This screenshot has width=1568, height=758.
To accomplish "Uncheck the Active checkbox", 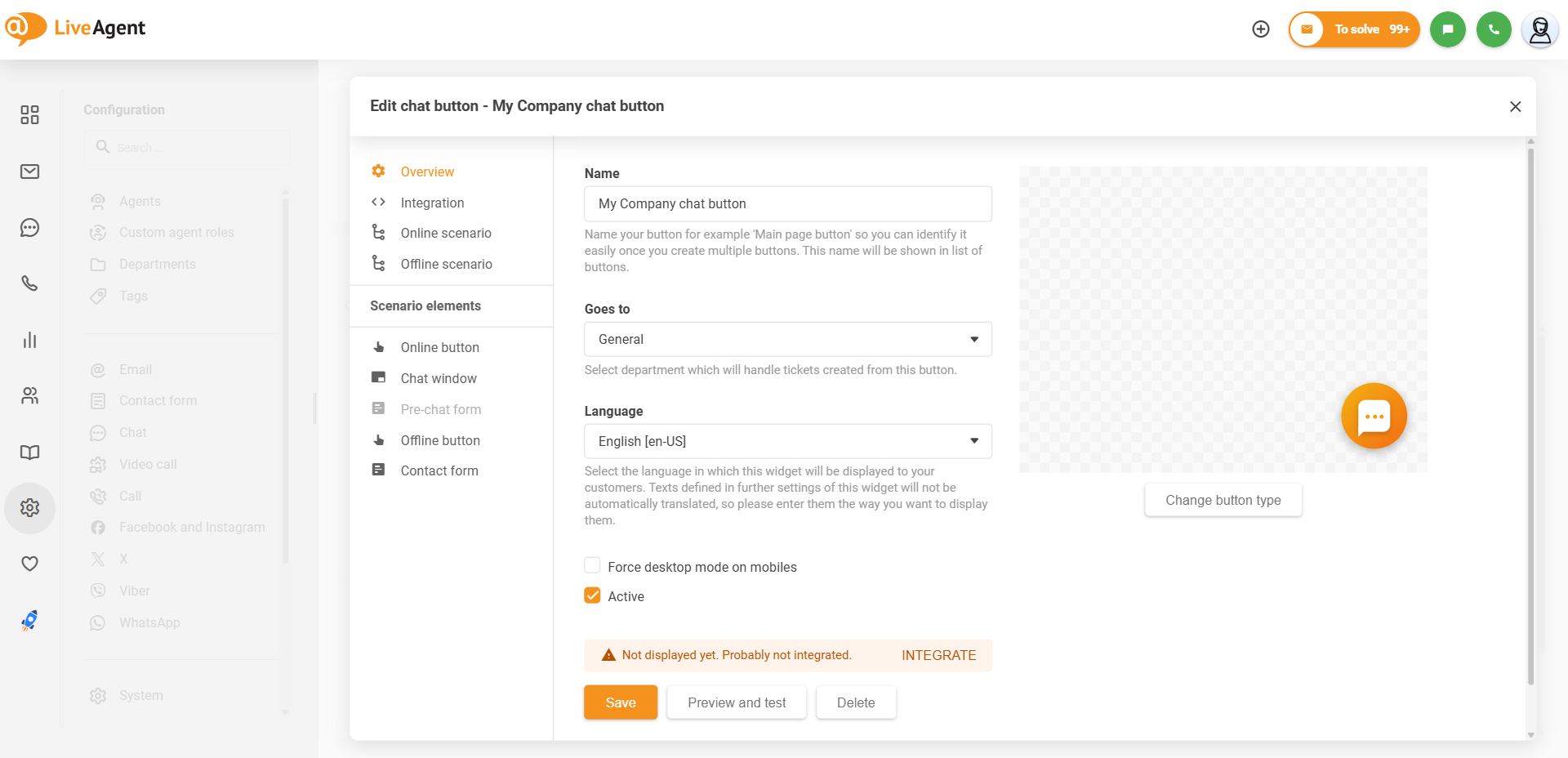I will 593,596.
